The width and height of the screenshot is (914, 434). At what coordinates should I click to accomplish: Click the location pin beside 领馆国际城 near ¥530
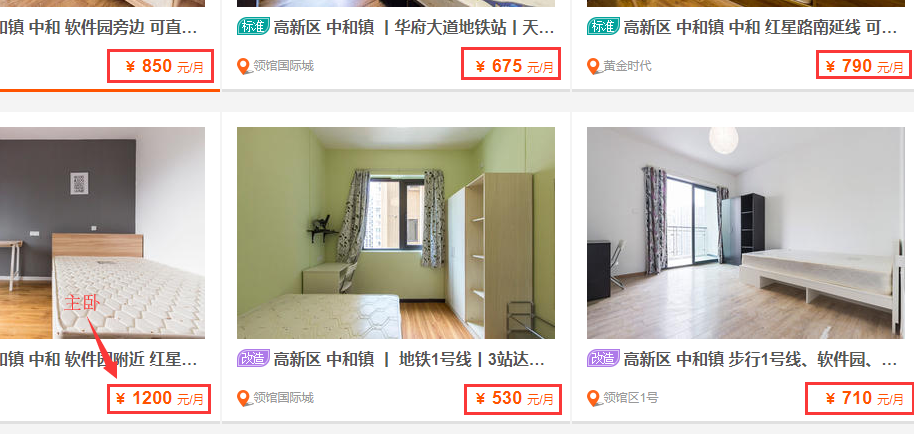(x=244, y=398)
